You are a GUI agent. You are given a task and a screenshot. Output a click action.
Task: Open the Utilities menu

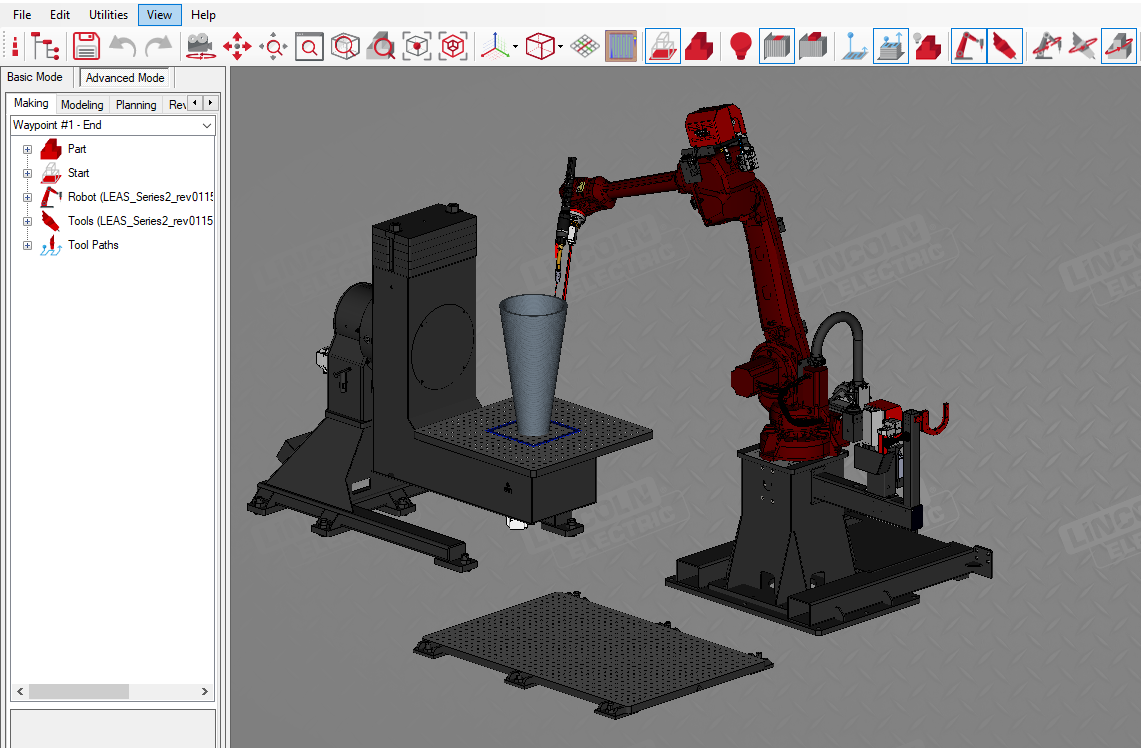click(x=108, y=15)
